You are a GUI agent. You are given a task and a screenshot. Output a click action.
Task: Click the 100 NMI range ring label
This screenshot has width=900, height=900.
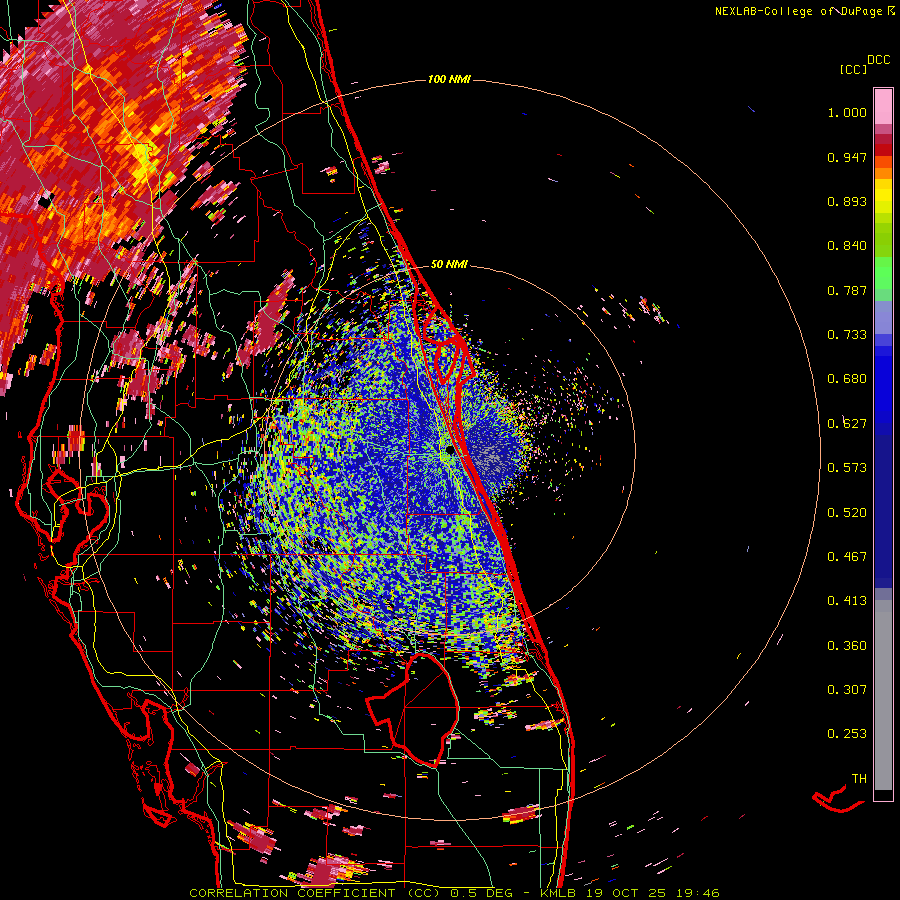(x=449, y=79)
